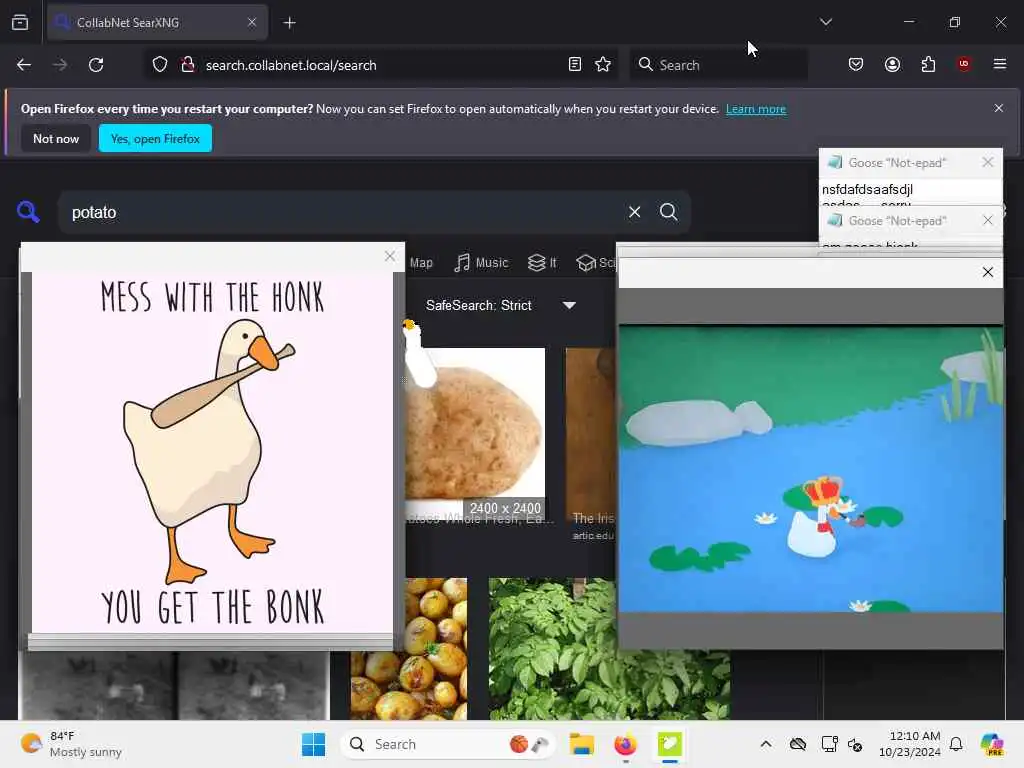Open the display network tray icon
1024x768 pixels.
point(829,744)
